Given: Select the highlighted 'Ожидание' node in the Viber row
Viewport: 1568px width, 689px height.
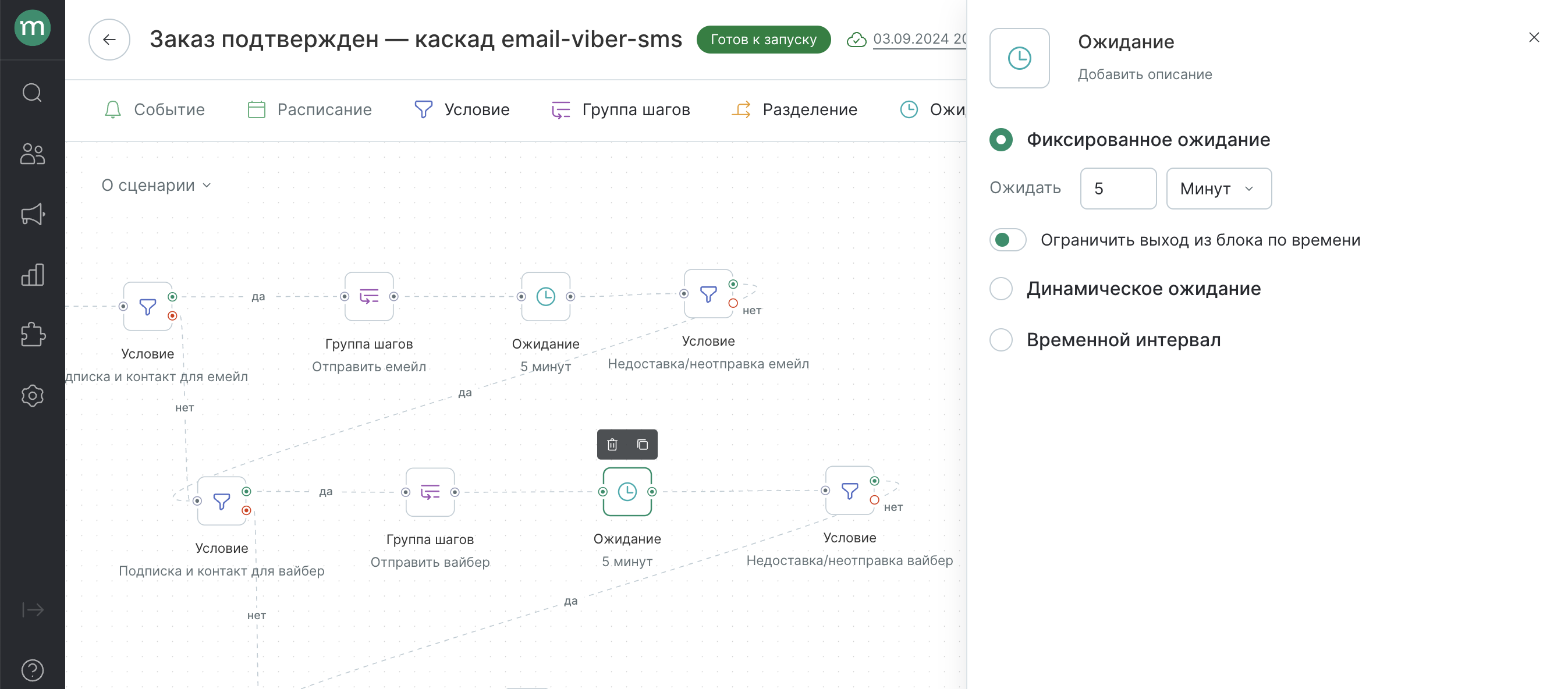Looking at the screenshot, I should pos(627,492).
